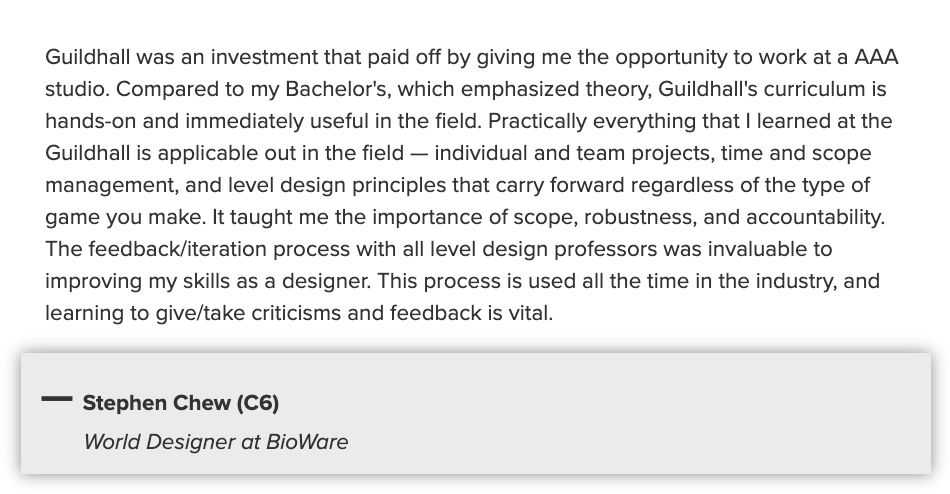
Task: Click the word robustness in the paragraph
Action: click(x=640, y=218)
